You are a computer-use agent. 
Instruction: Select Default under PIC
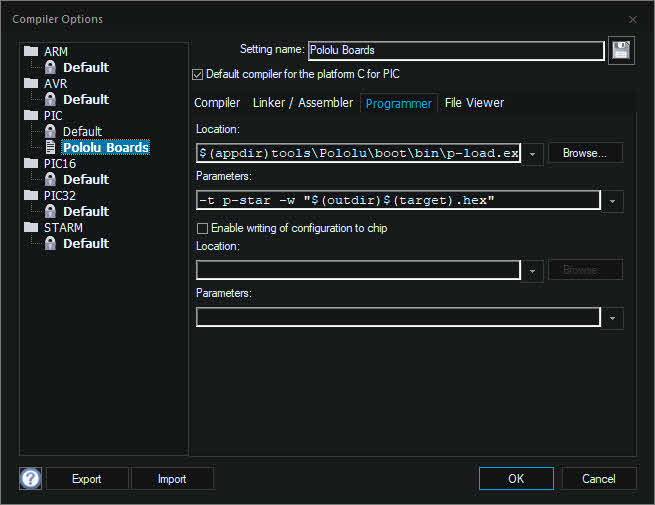[82, 132]
